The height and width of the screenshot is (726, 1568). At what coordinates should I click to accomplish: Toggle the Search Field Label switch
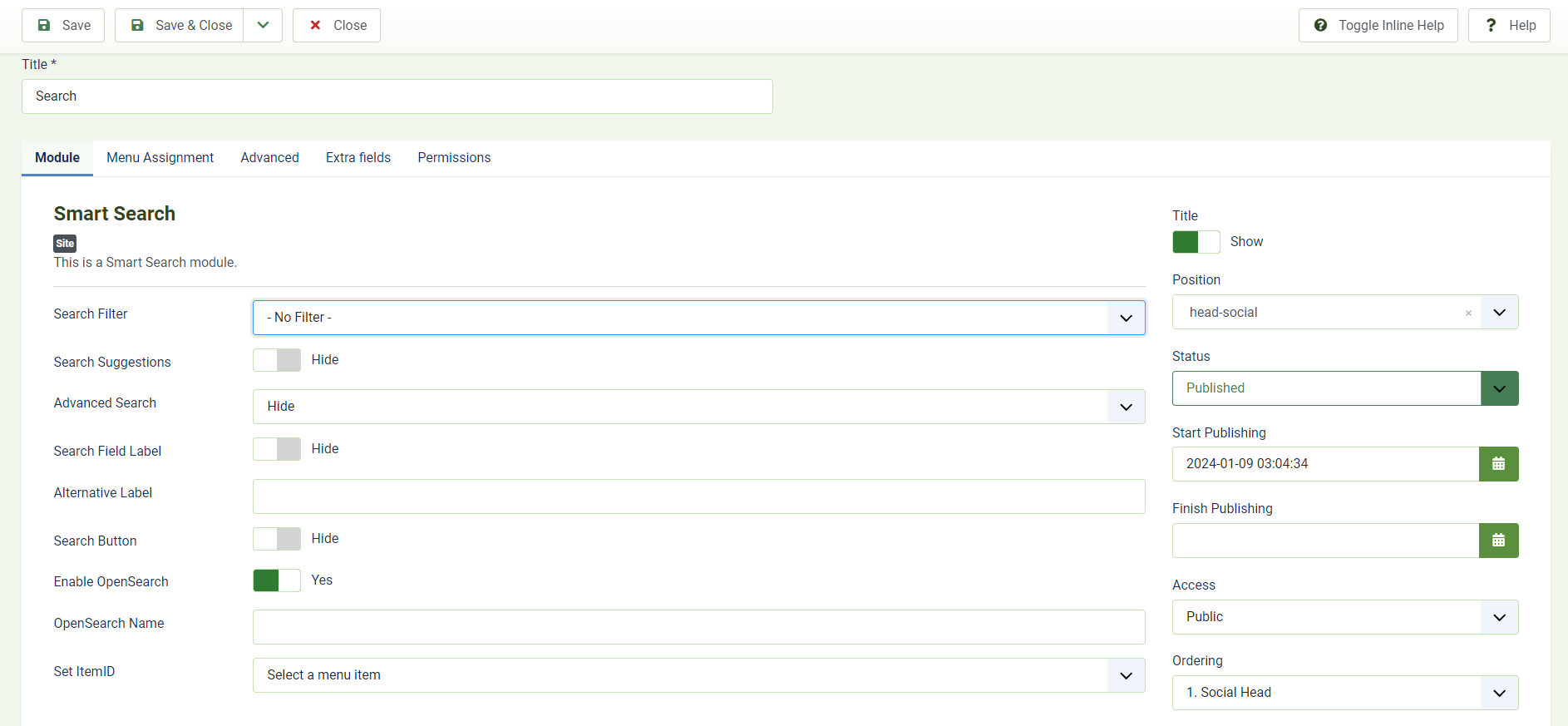[277, 449]
